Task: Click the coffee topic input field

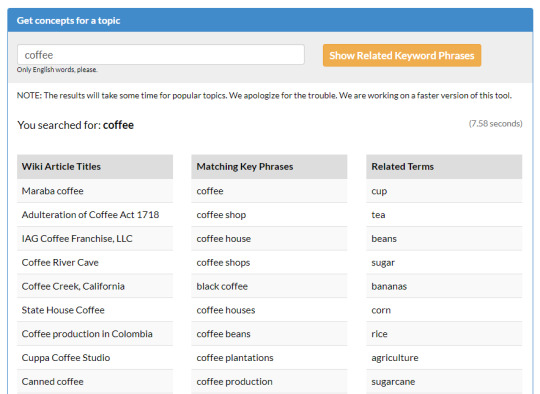Action: [x=161, y=54]
